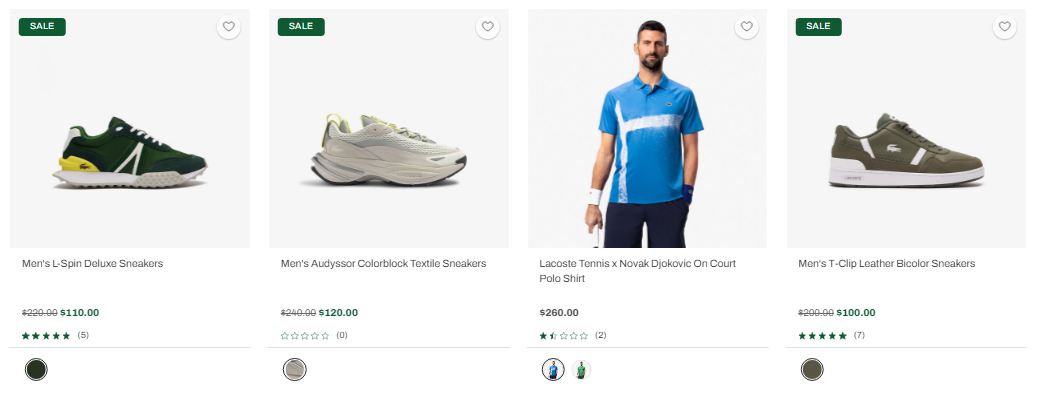Viewport: 1038px width, 399px height.
Task: Add L-Spin Deluxe Sneakers to wishlist
Action: click(228, 27)
